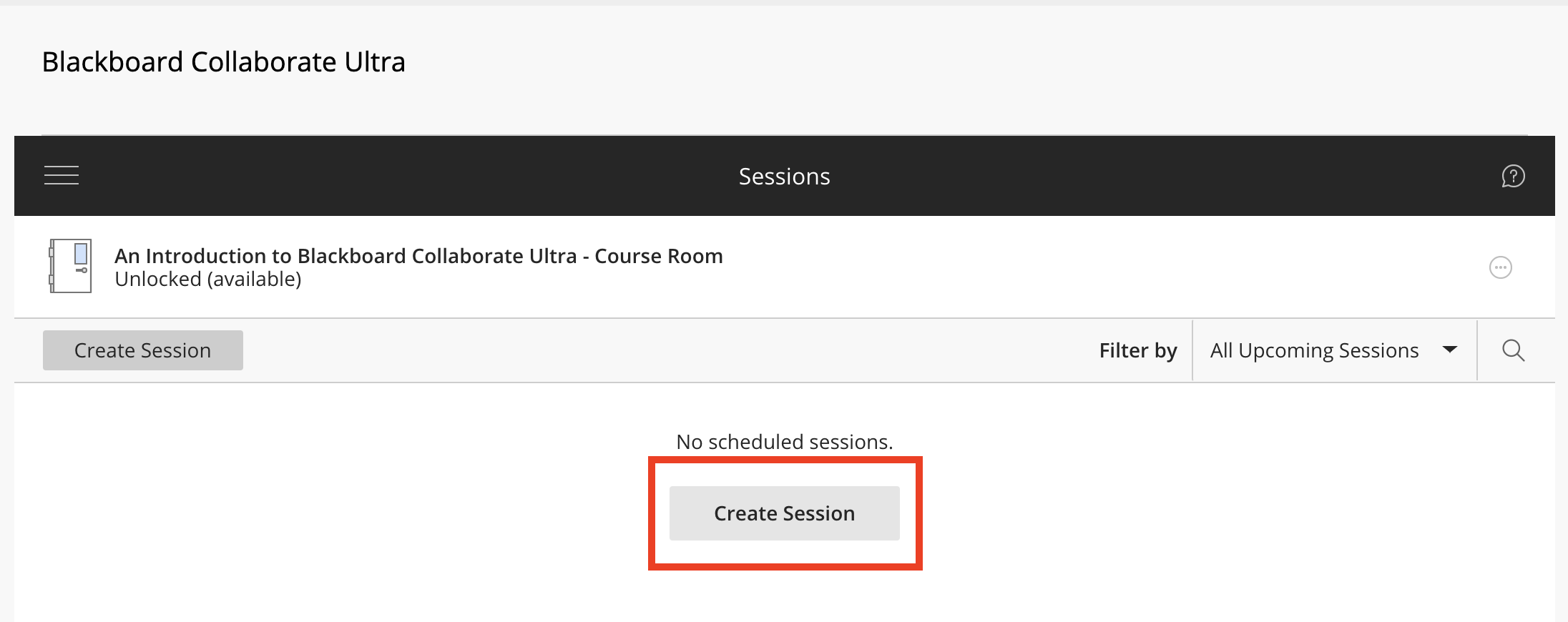
Task: Click Create Session below "No scheduled sessions"
Action: [x=784, y=513]
